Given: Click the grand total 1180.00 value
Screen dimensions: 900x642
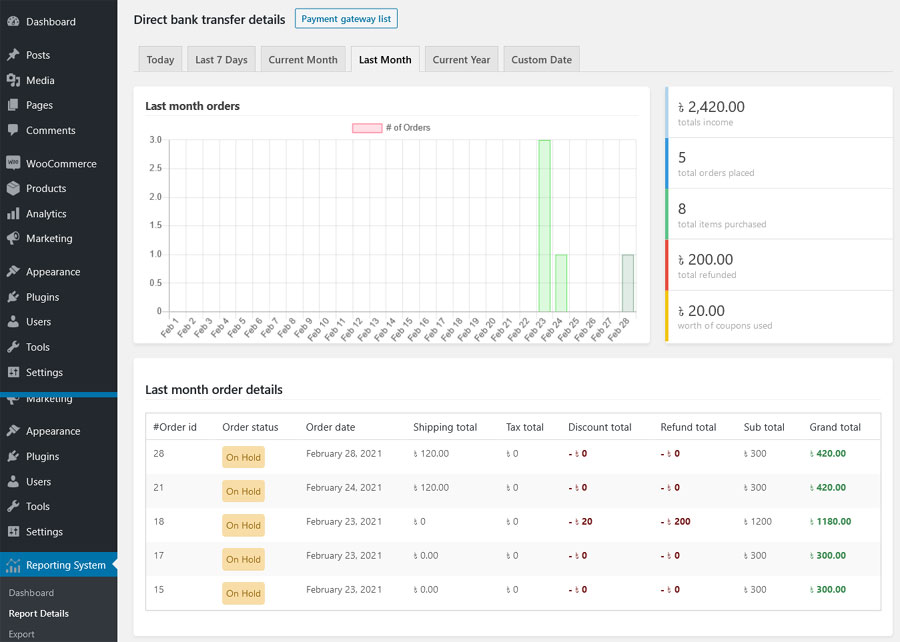Looking at the screenshot, I should click(830, 522).
